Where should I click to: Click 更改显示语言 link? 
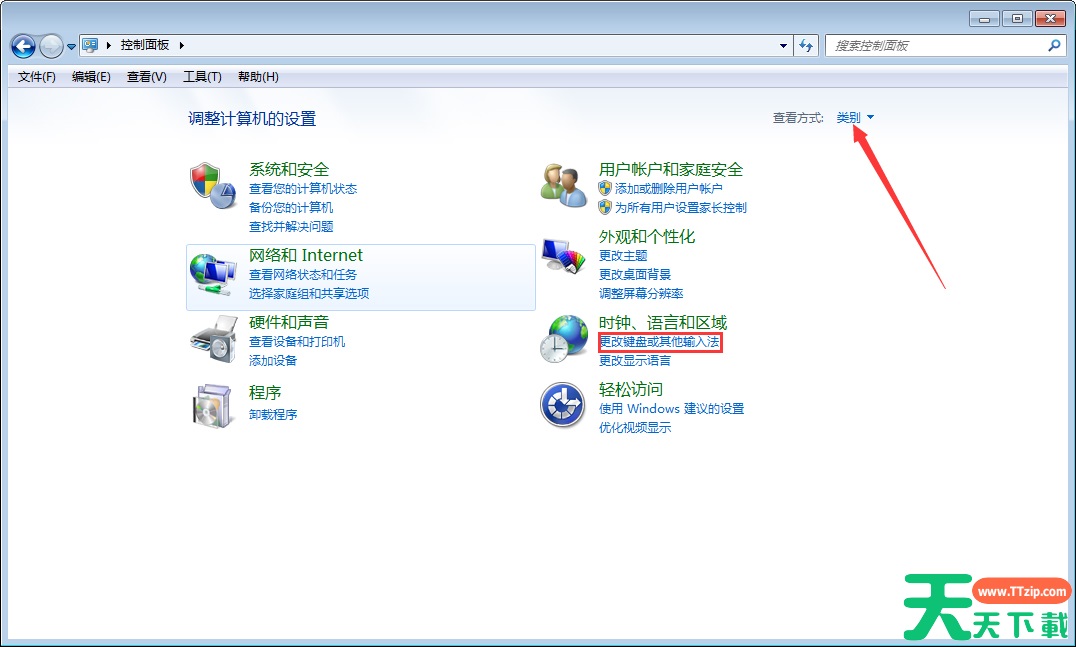(x=635, y=361)
